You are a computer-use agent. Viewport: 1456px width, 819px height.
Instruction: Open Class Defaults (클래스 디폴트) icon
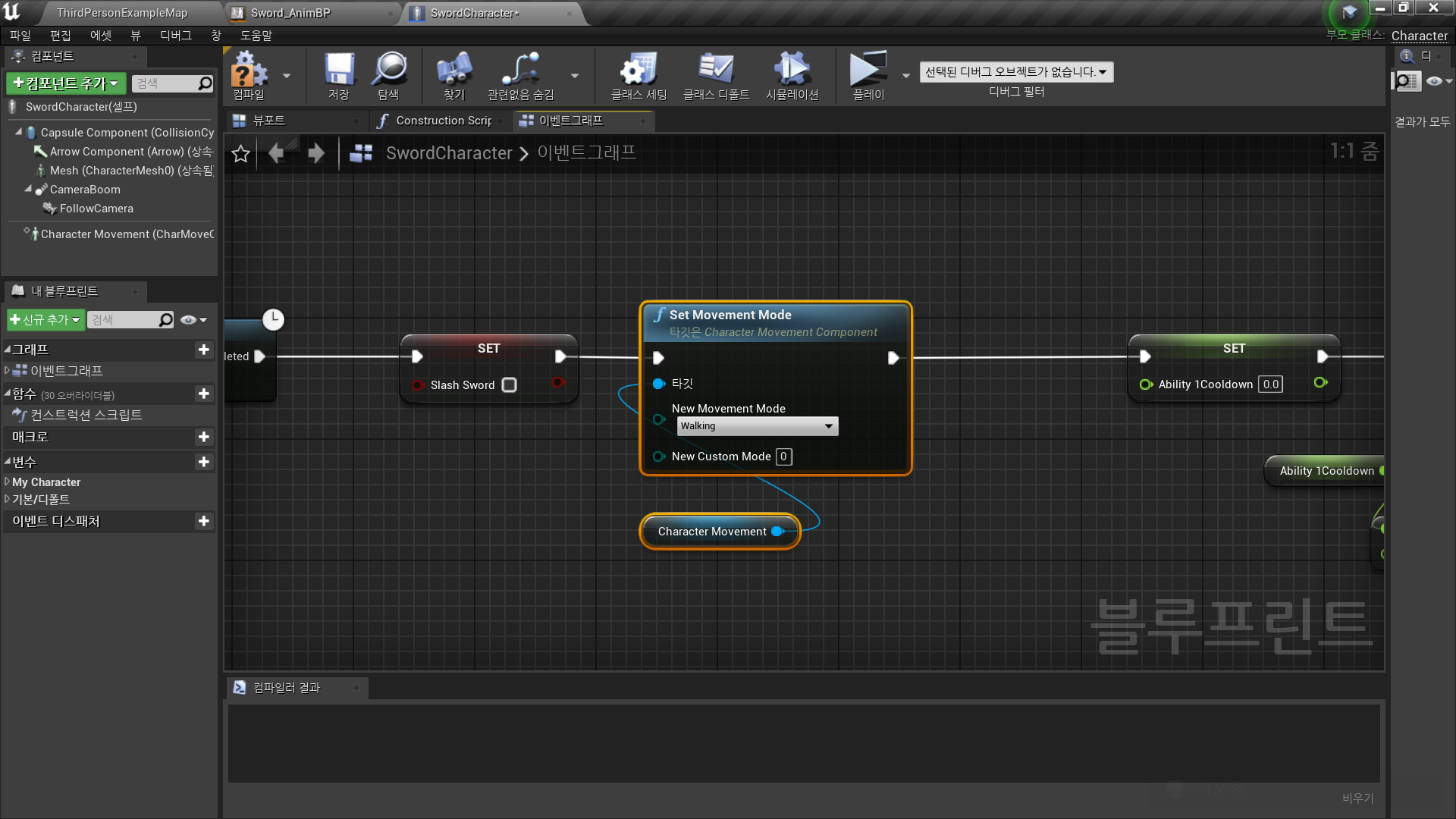coord(716,70)
